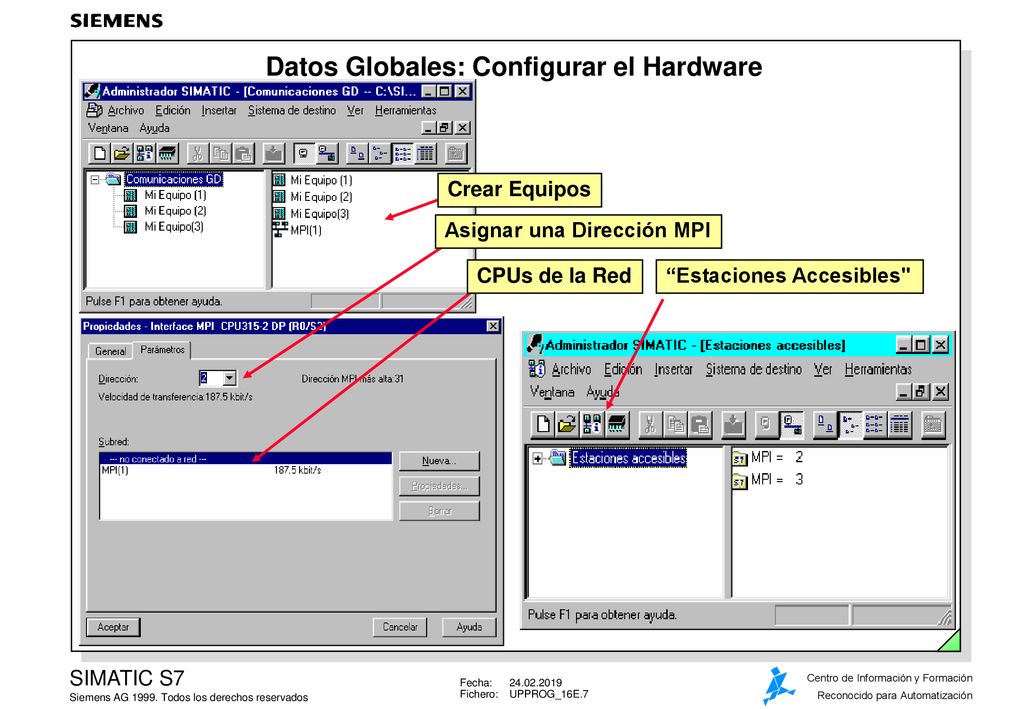Select Mi Equipo (1) in the project tree
The image size is (1024, 709).
point(175,195)
